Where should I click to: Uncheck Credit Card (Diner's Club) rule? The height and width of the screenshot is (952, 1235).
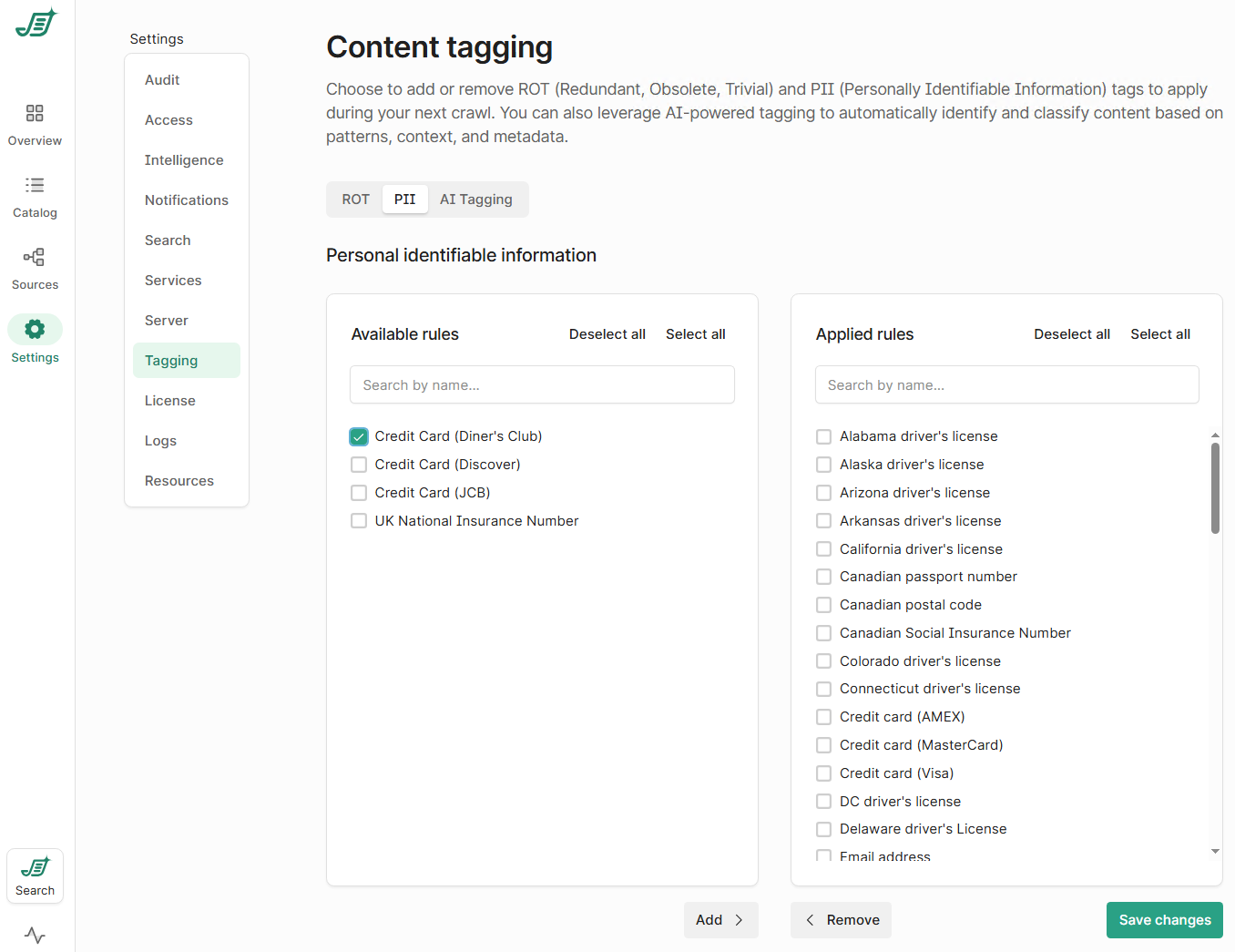click(x=359, y=436)
